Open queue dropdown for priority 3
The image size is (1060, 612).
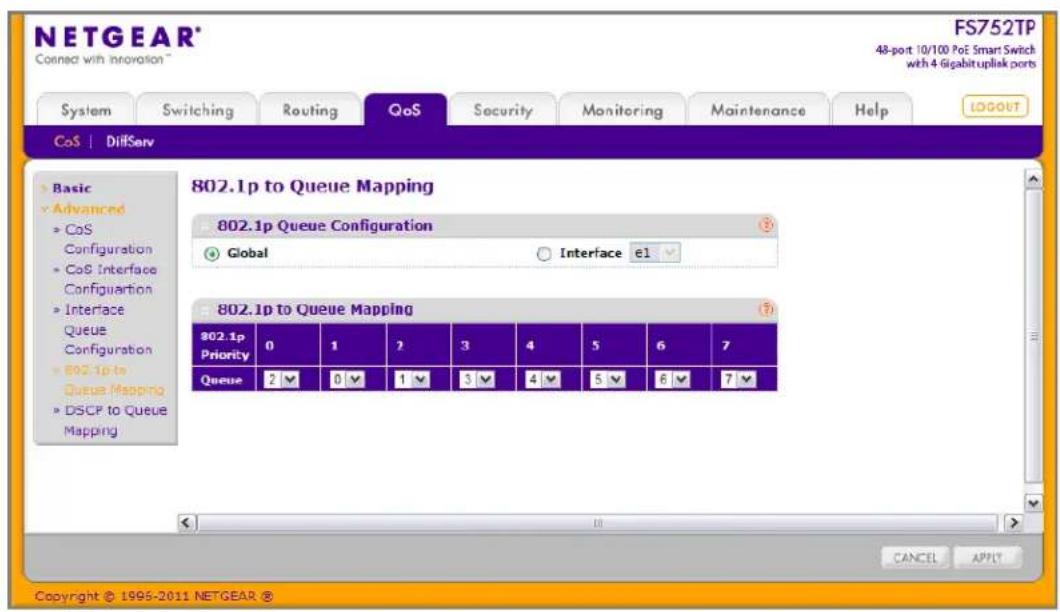[477, 379]
